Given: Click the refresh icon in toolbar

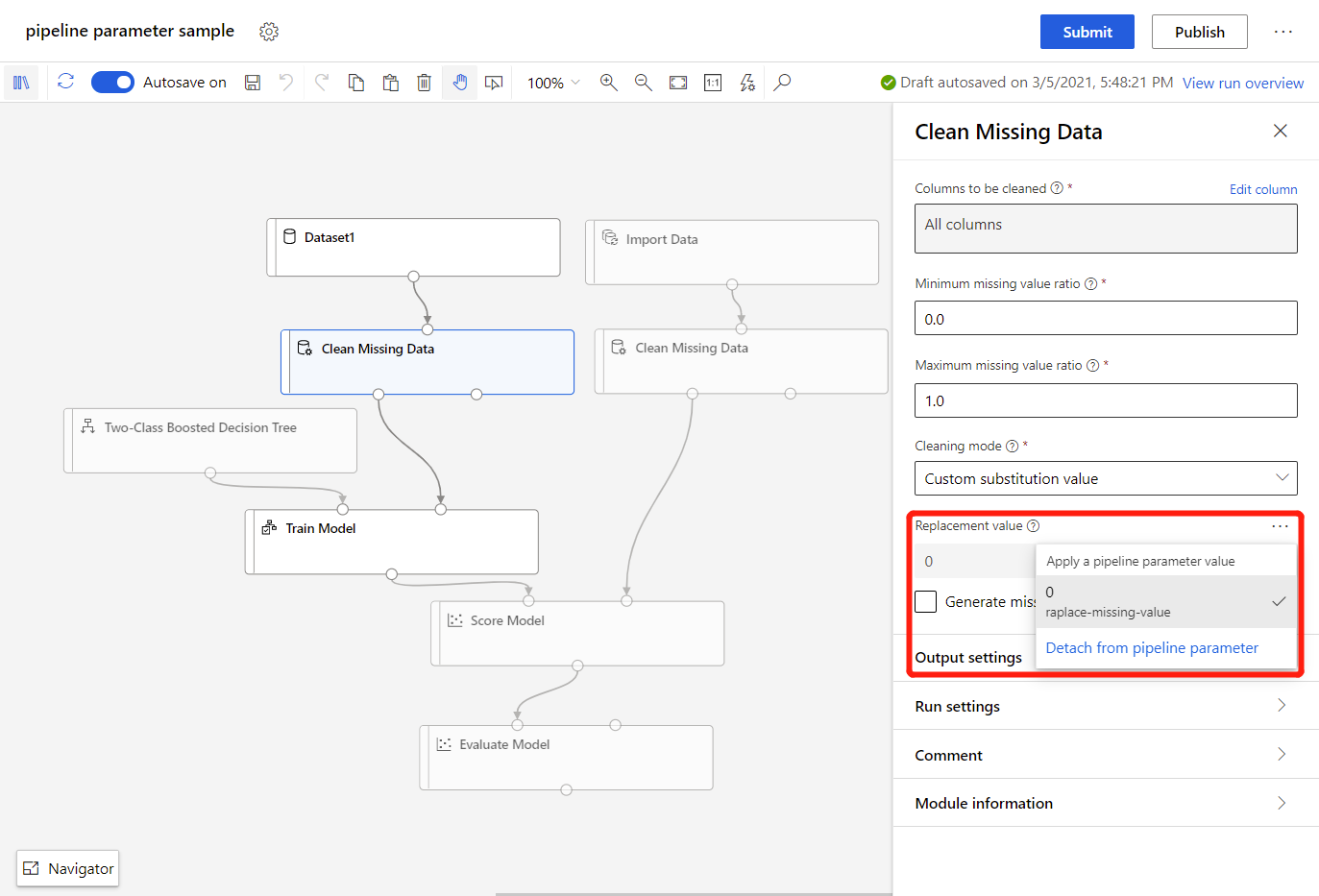Looking at the screenshot, I should 65,82.
